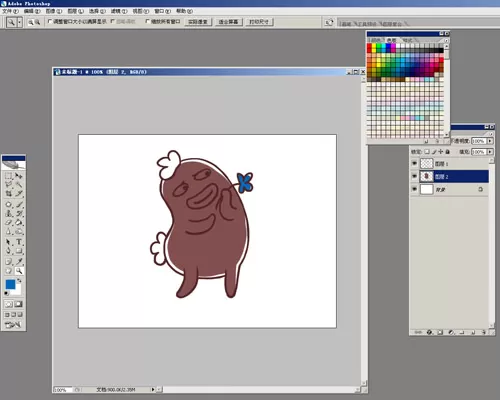Click the 实际像素 button
The height and width of the screenshot is (400, 500).
tap(198, 22)
